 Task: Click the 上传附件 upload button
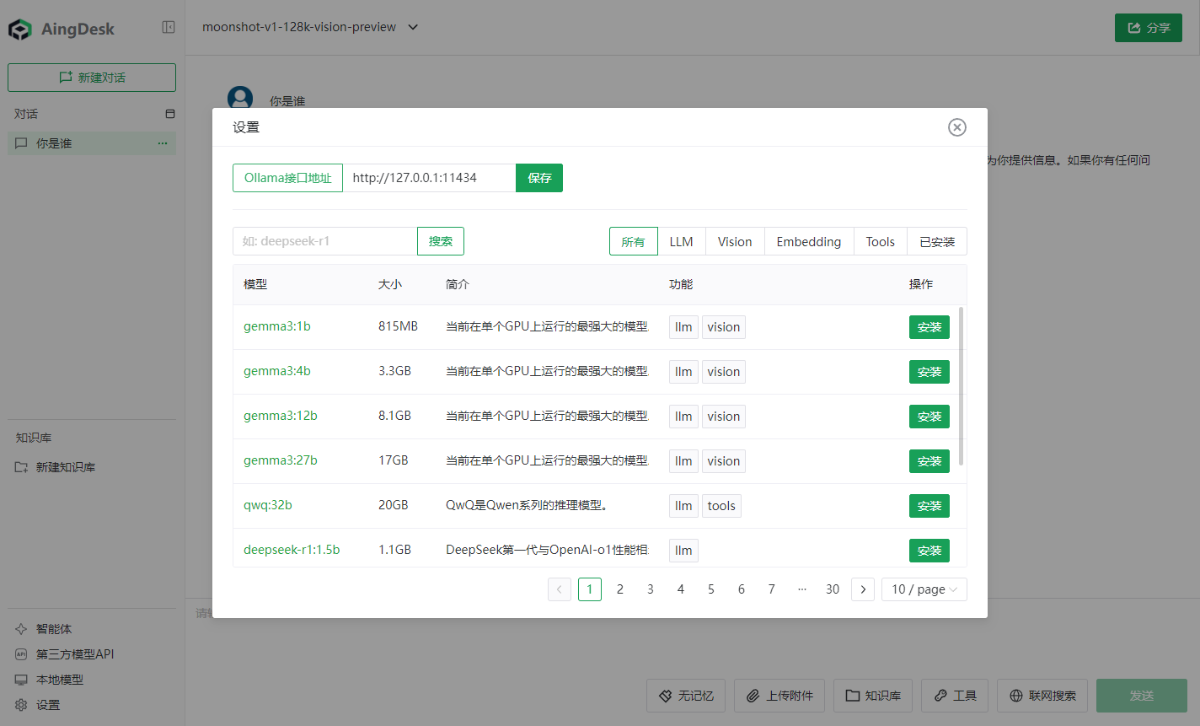pos(779,696)
